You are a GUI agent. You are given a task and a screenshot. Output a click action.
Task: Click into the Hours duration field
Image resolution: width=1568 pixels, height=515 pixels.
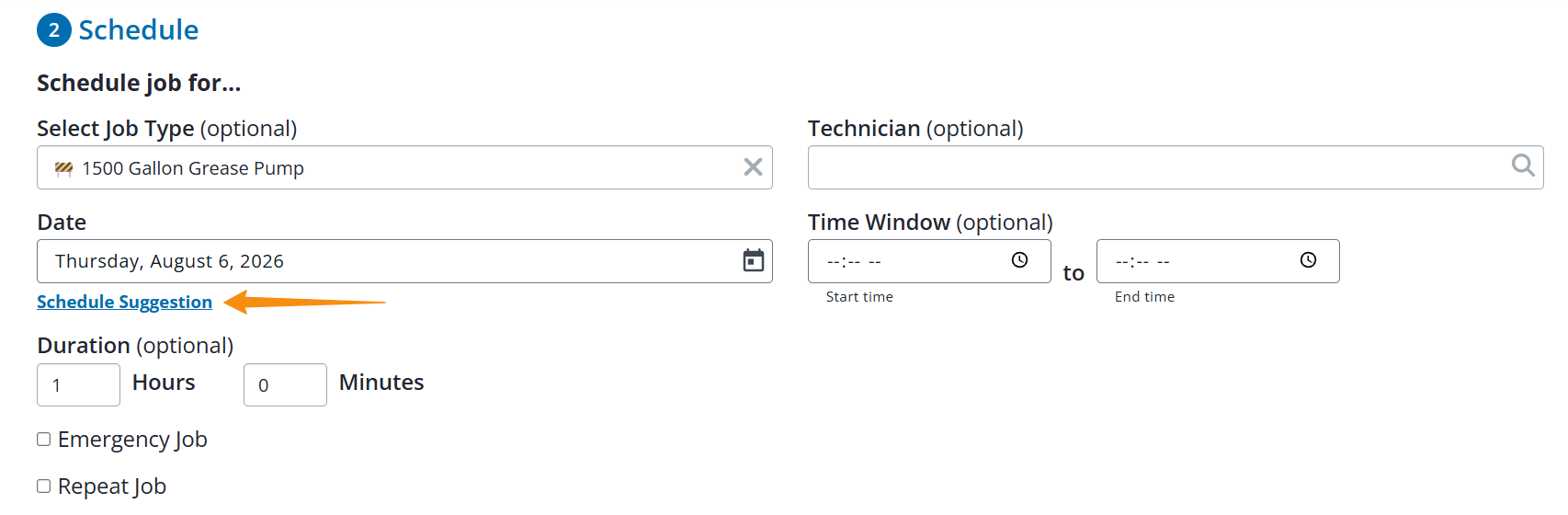click(78, 384)
